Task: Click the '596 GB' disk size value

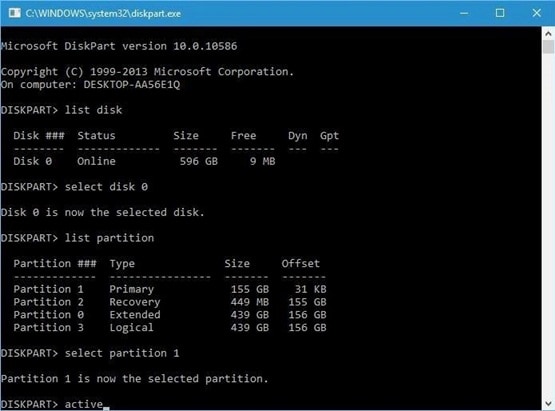Action: (199, 161)
